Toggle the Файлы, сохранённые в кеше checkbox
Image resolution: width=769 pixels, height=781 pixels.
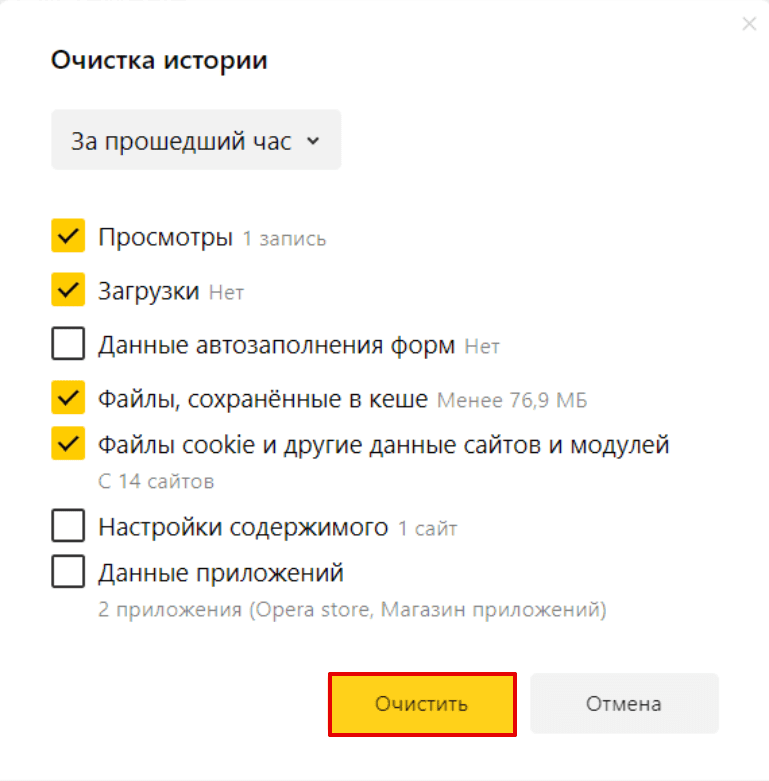[68, 397]
